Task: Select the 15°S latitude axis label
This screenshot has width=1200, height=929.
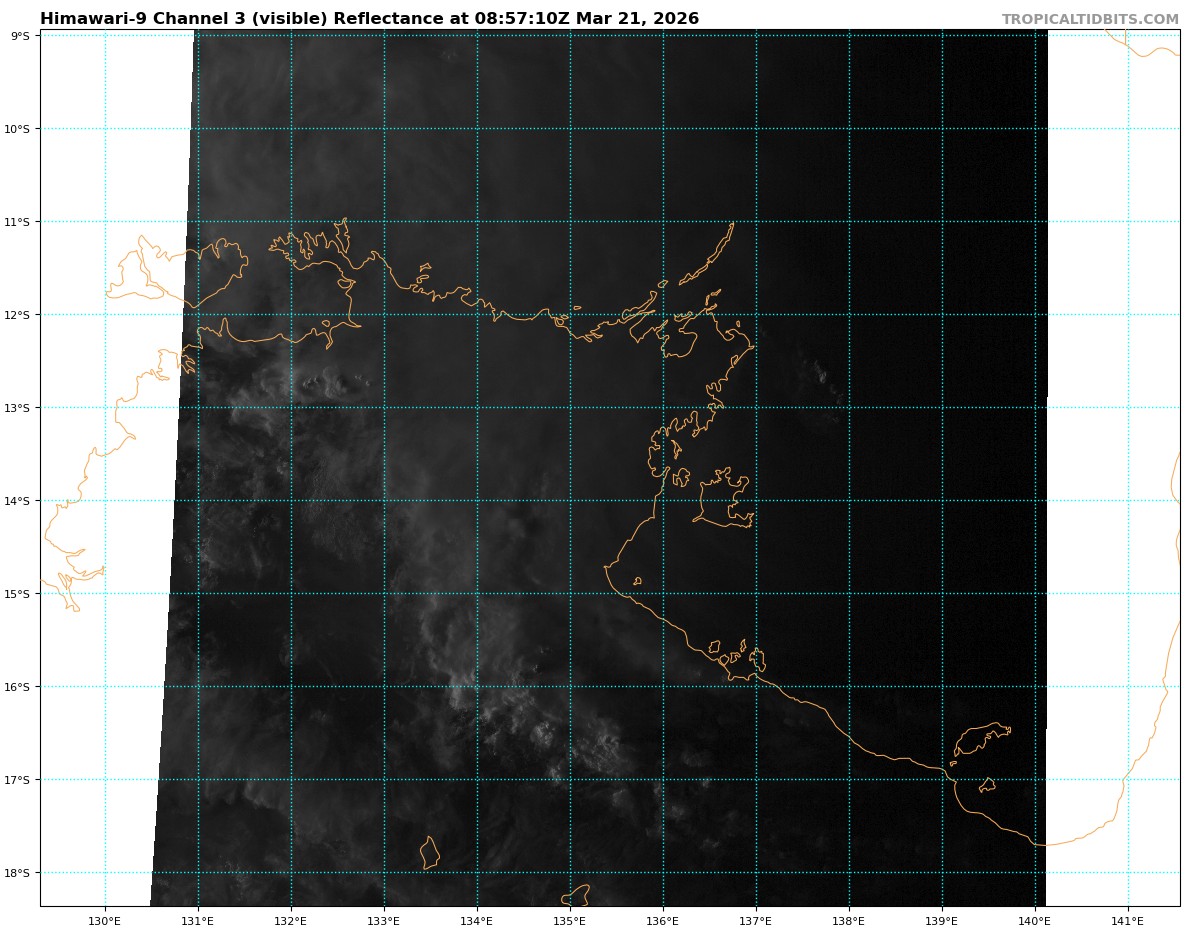Action: point(18,594)
